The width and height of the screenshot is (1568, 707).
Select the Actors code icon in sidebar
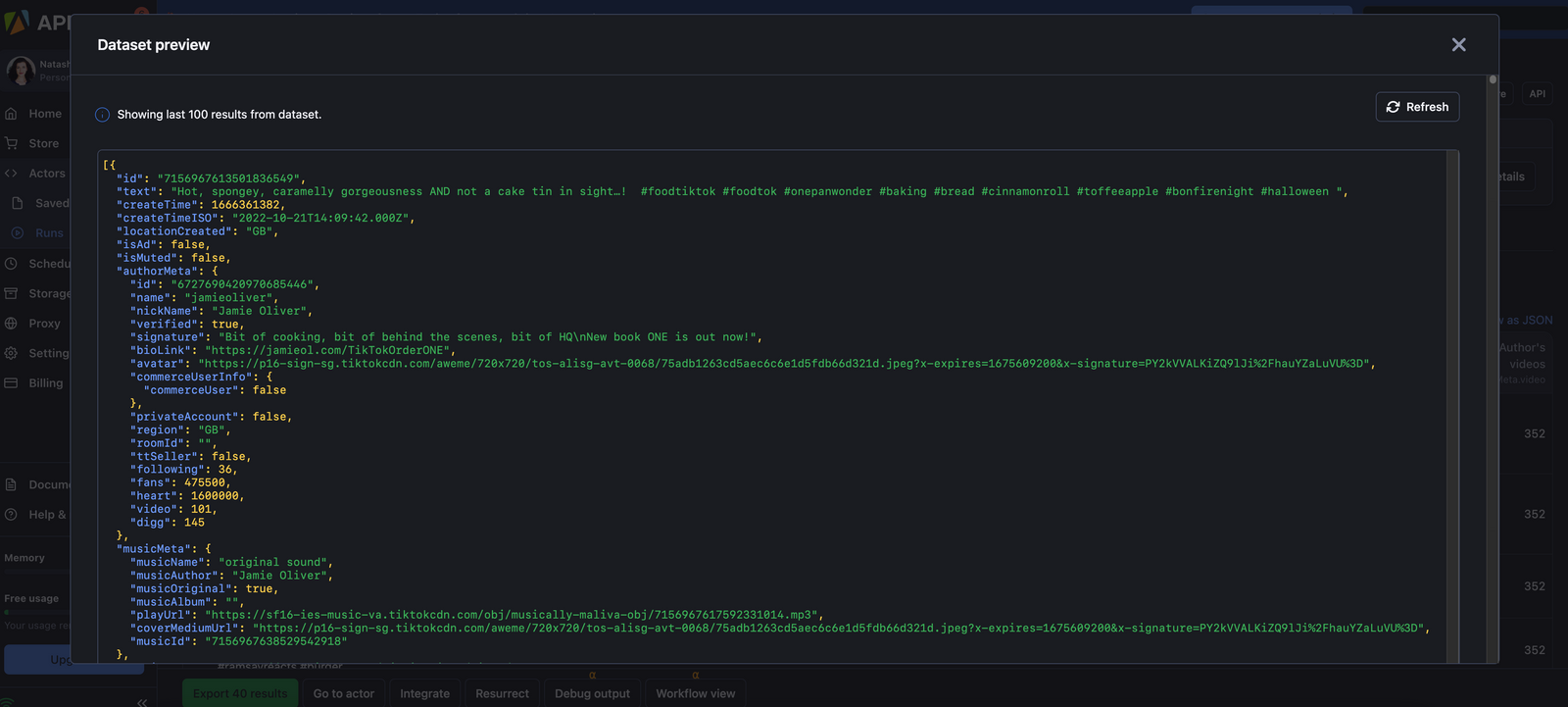click(x=12, y=174)
